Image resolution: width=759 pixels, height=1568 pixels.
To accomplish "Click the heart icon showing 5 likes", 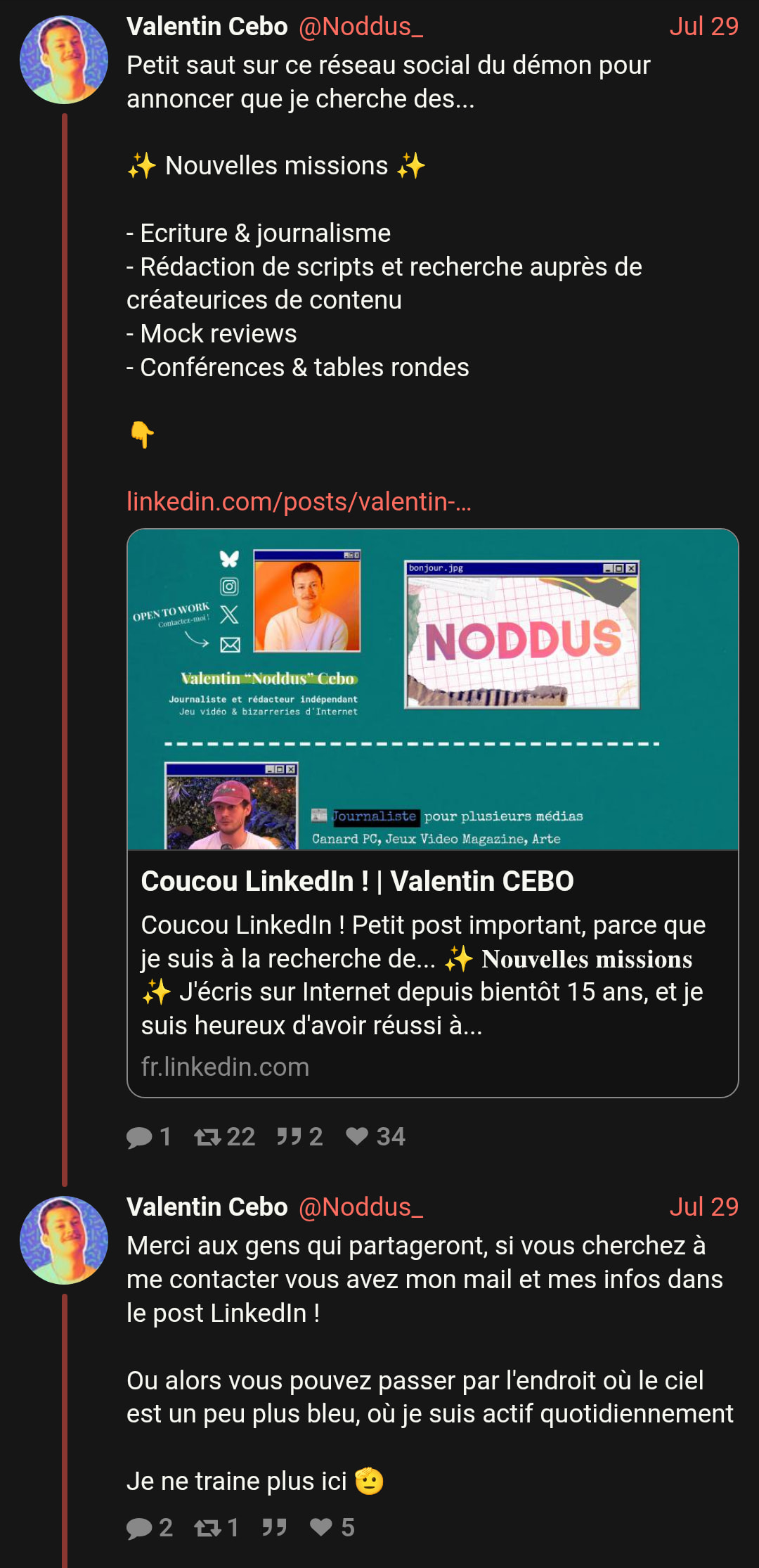I will (x=321, y=1527).
